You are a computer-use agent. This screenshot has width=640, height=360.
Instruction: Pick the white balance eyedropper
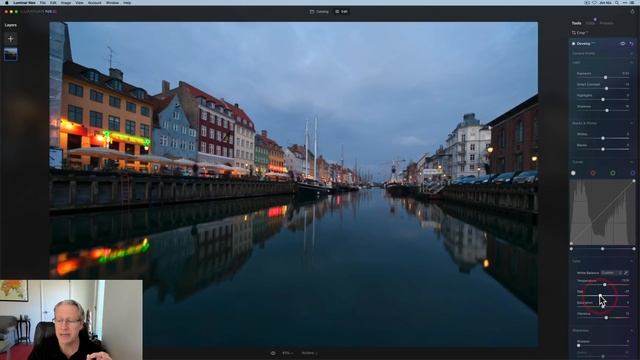pyautogui.click(x=626, y=273)
